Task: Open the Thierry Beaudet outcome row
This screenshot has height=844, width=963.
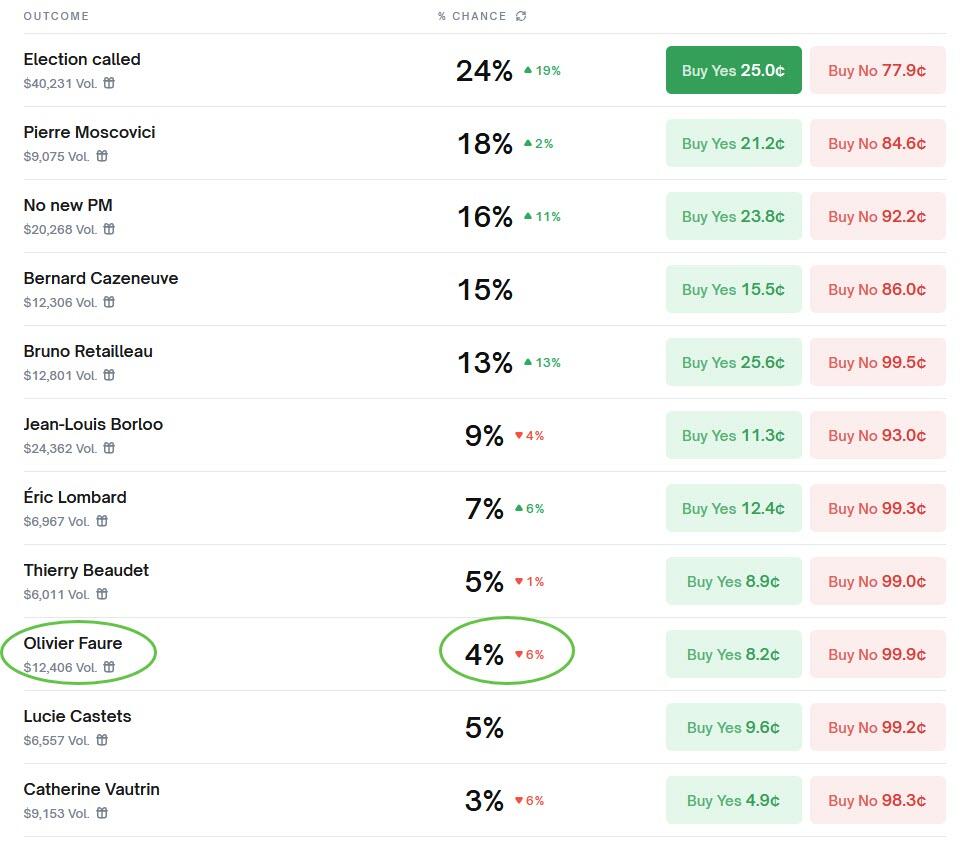Action: [86, 570]
